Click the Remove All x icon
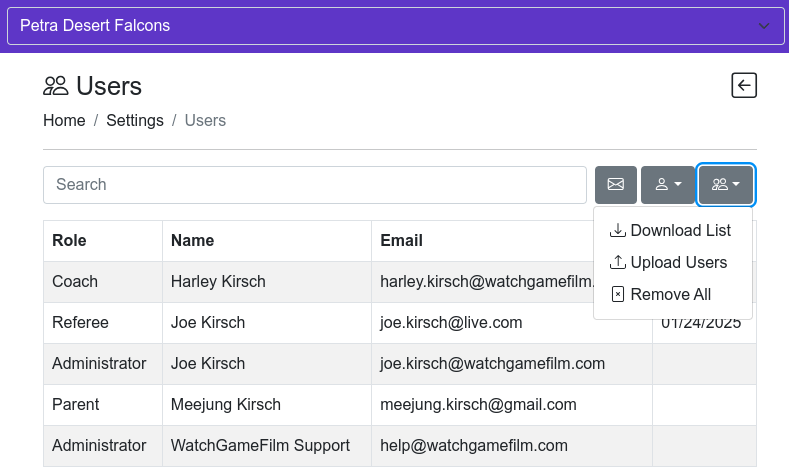Screen dimensions: 789x476 point(617,294)
